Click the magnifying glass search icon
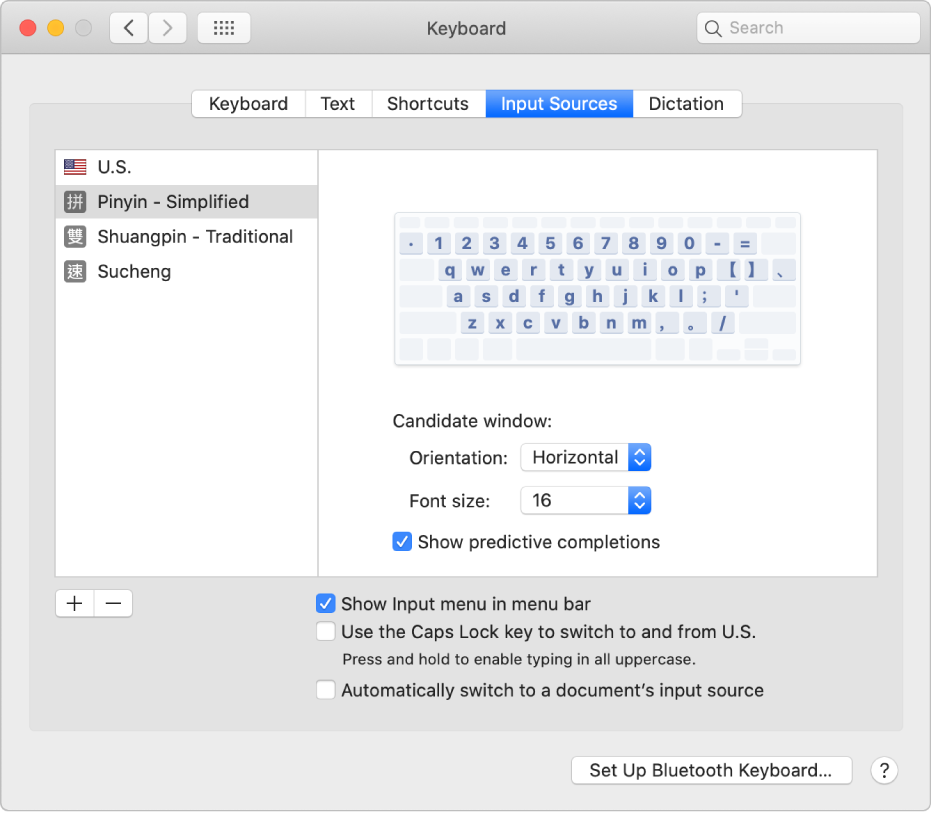 [x=712, y=28]
